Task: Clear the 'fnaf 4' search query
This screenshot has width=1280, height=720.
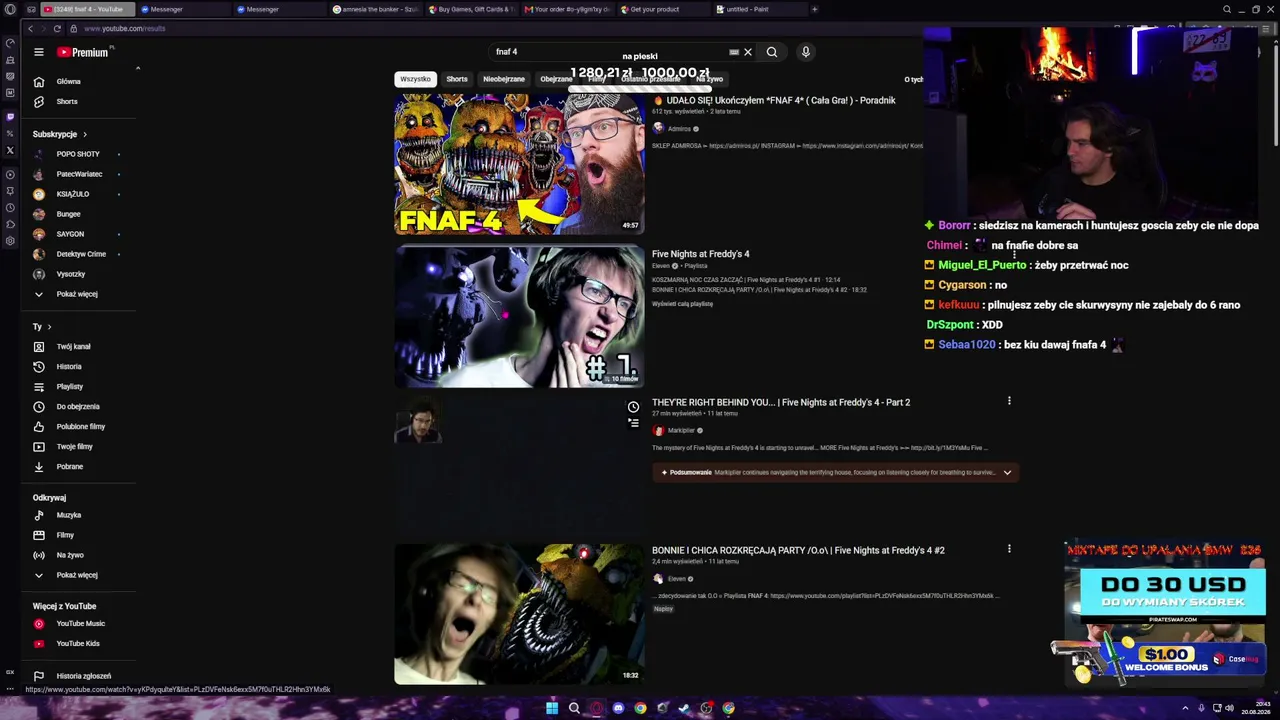Action: pos(747,52)
